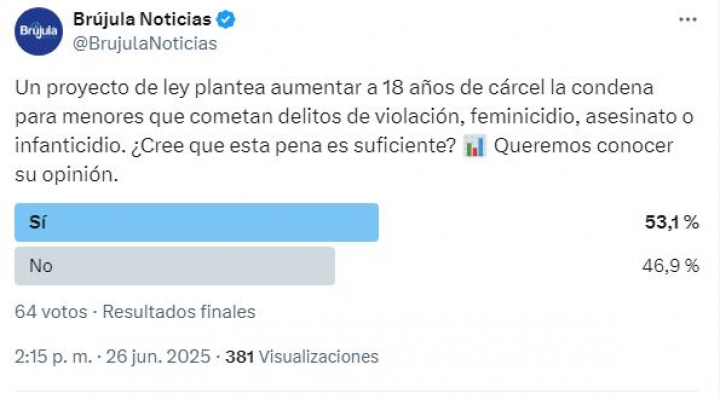720x399 pixels.
Task: Open the 2:15 p. m. timestamp link
Action: tap(53, 357)
